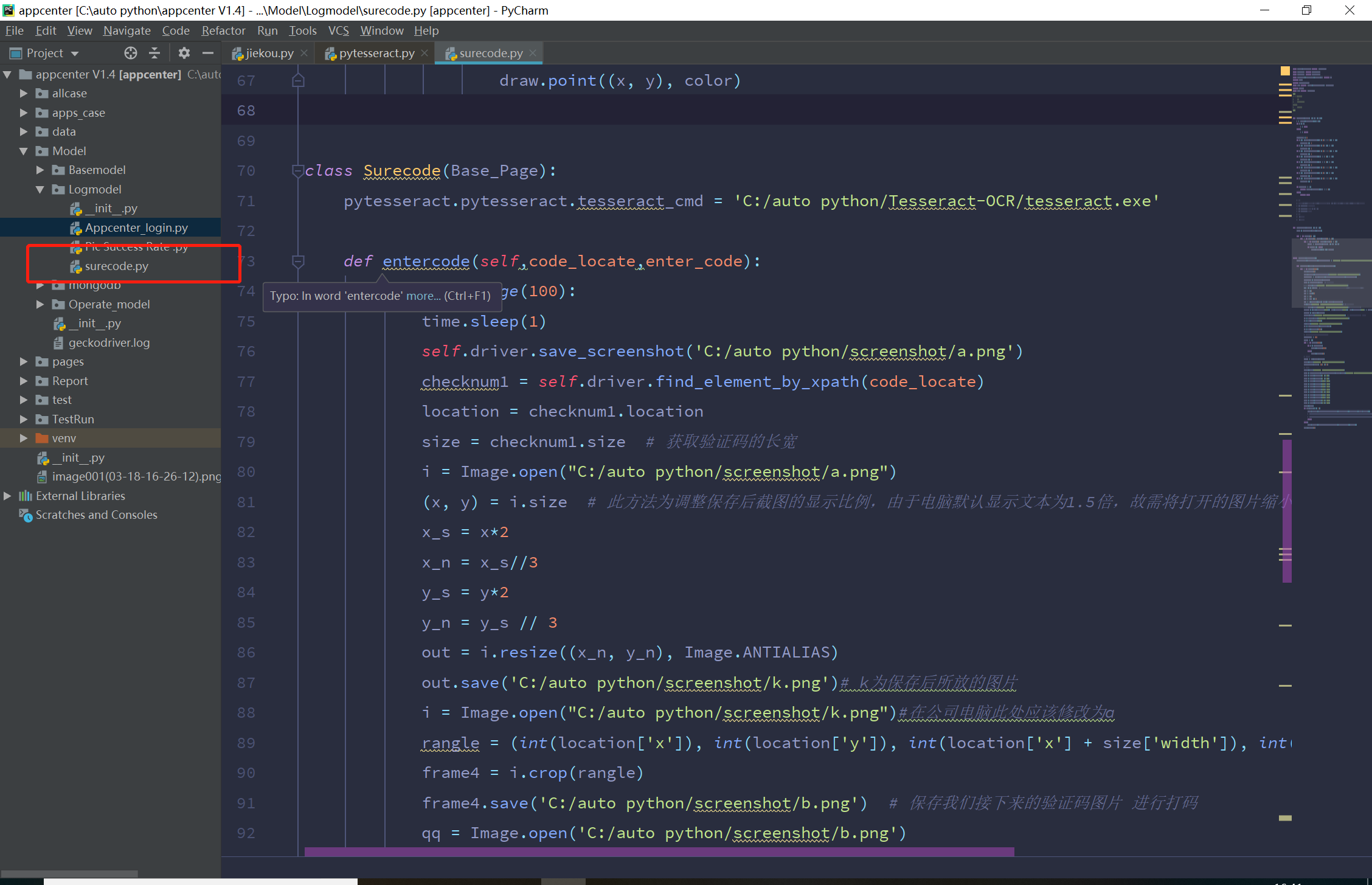Fold the entercode method at gutter
The image size is (1372, 885).
297,262
